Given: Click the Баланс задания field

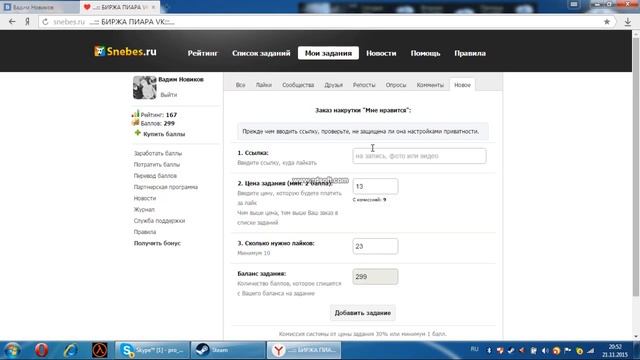Looking at the screenshot, I should 375,276.
